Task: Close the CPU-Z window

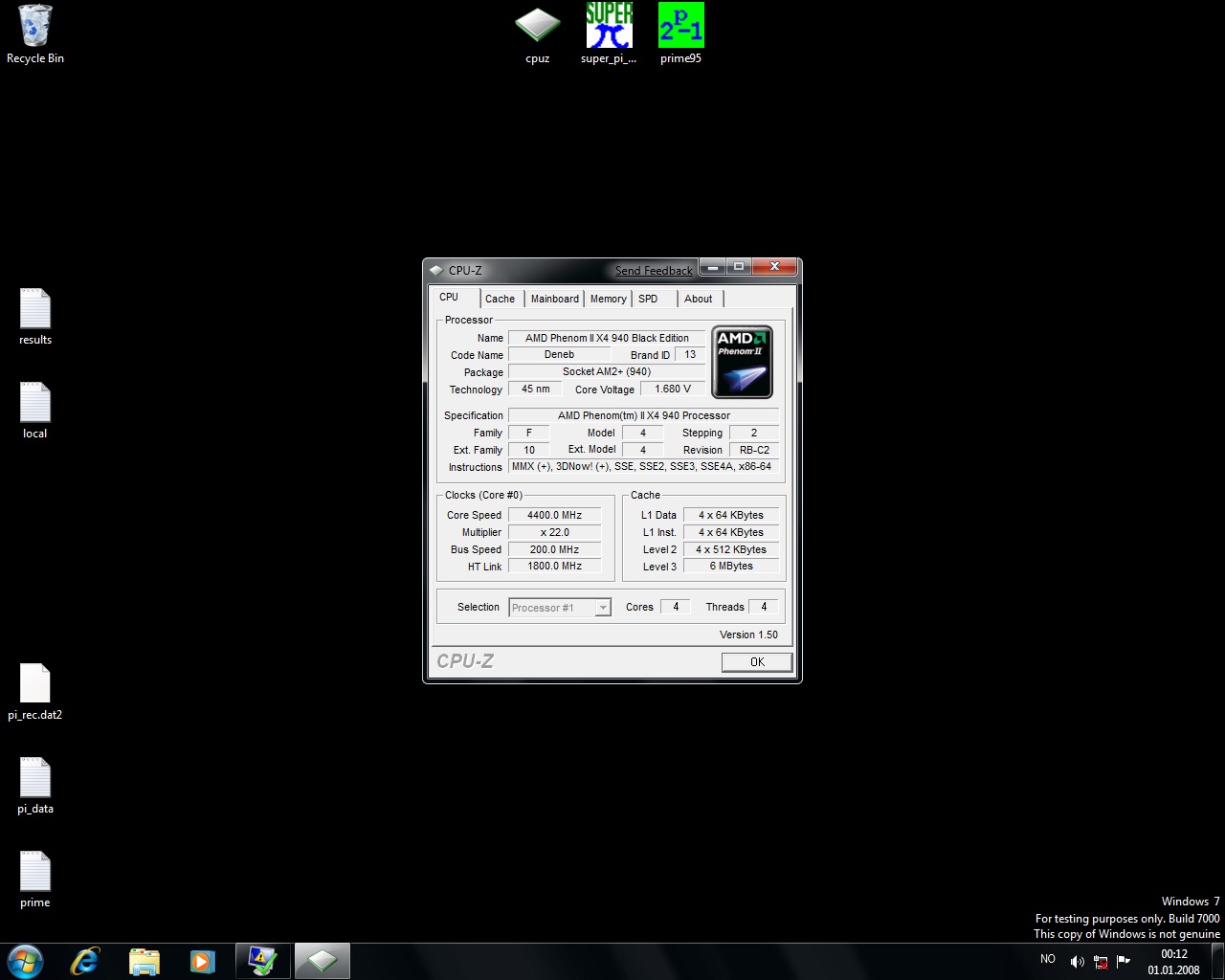Action: click(x=774, y=267)
